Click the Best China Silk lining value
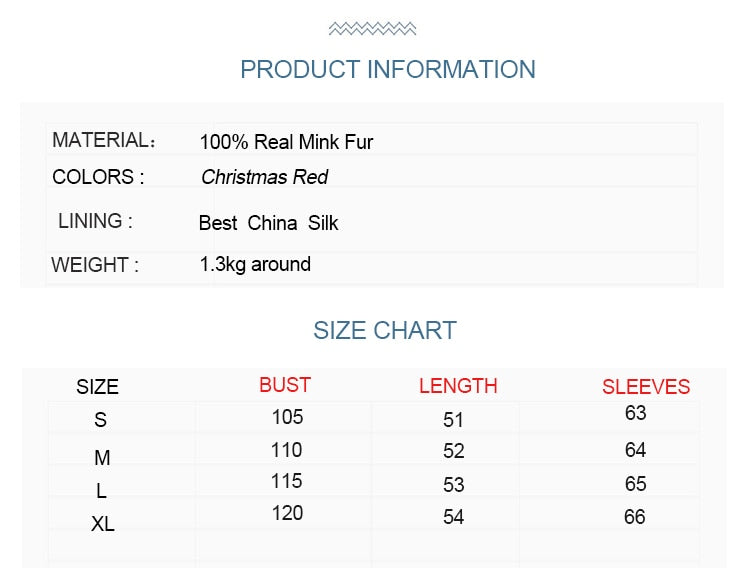 (268, 223)
